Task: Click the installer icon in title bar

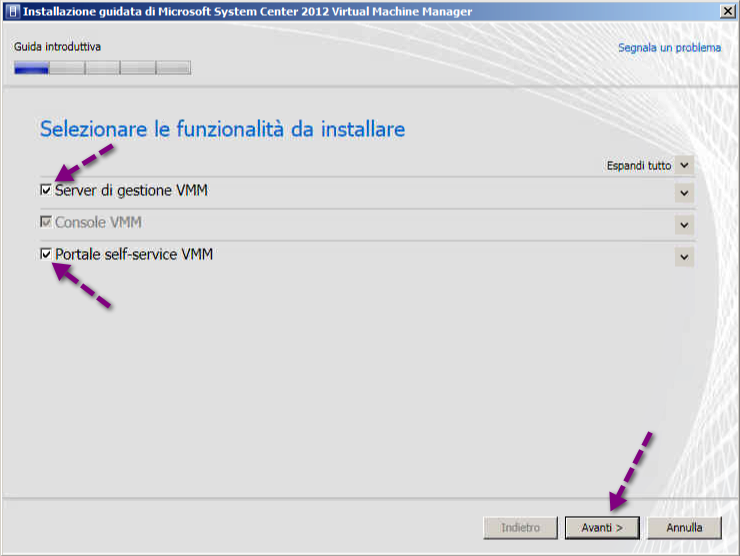Action: point(13,11)
